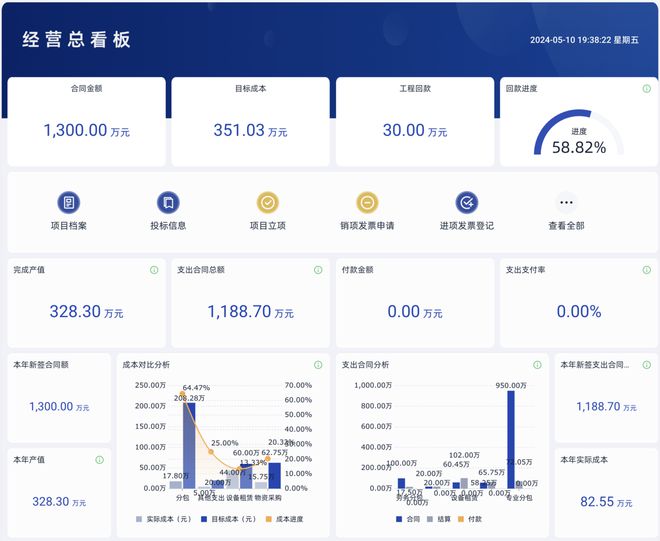Click the 支出支付率 value 0.00%
This screenshot has height=541, width=660.
click(x=579, y=312)
